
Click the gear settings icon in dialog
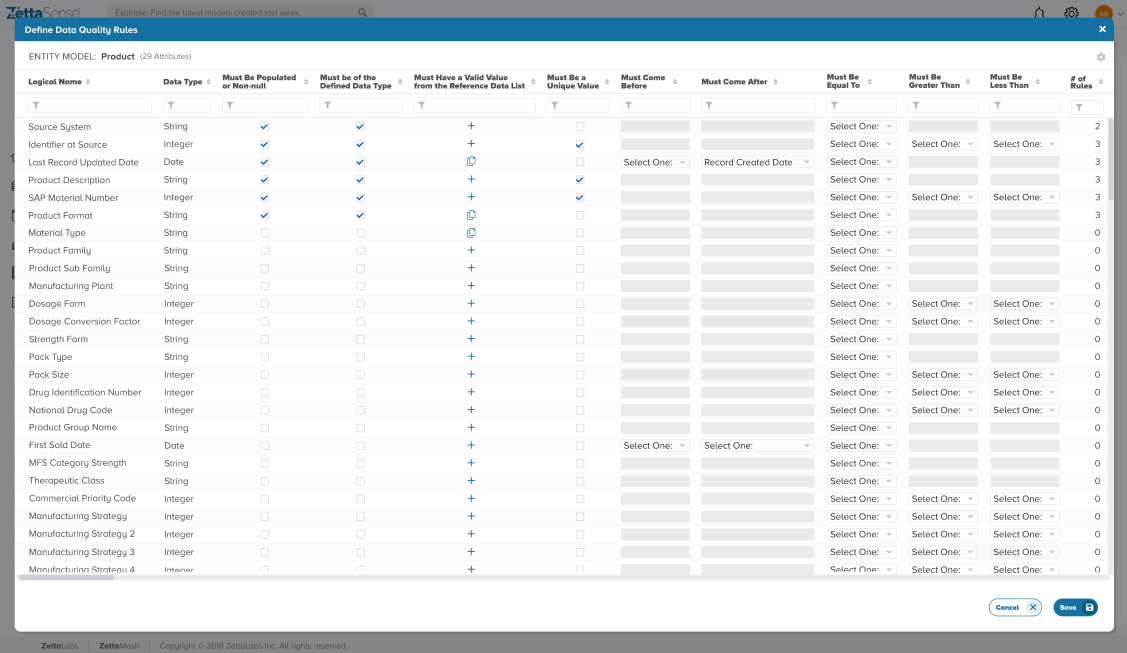point(1101,58)
